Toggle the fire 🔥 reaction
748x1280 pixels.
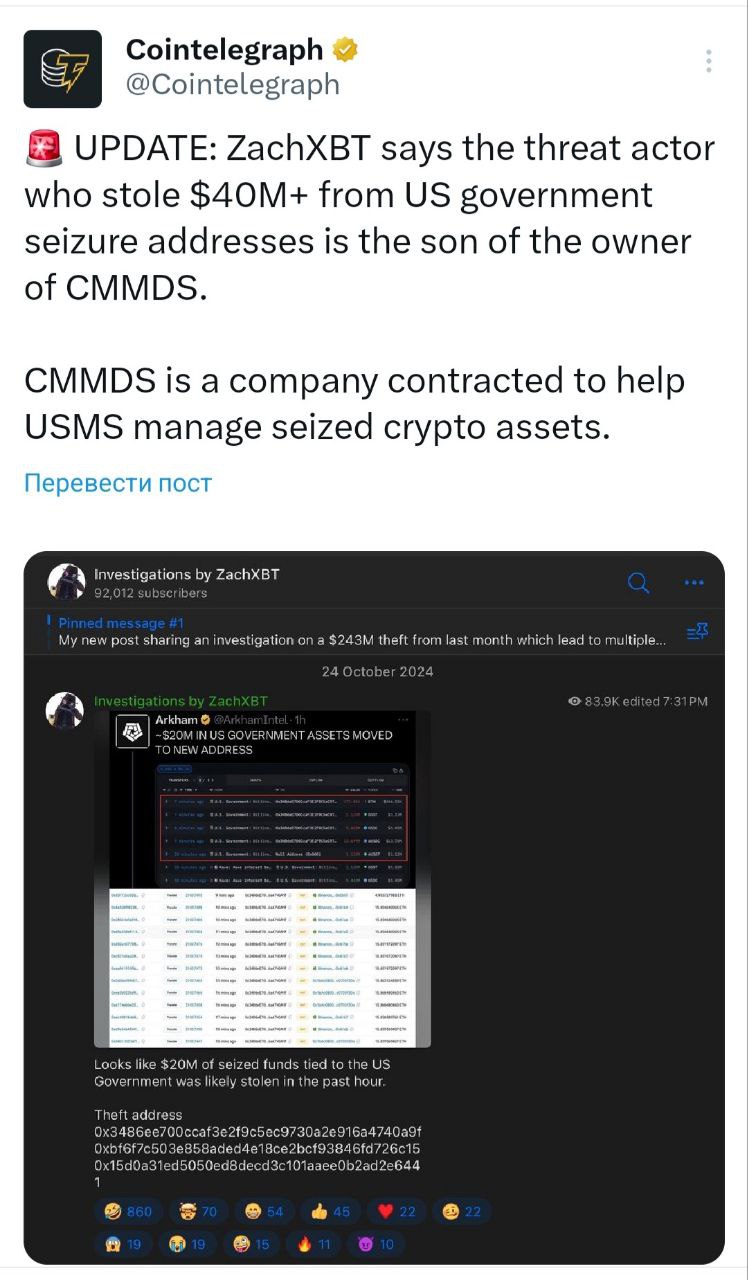coord(314,1244)
